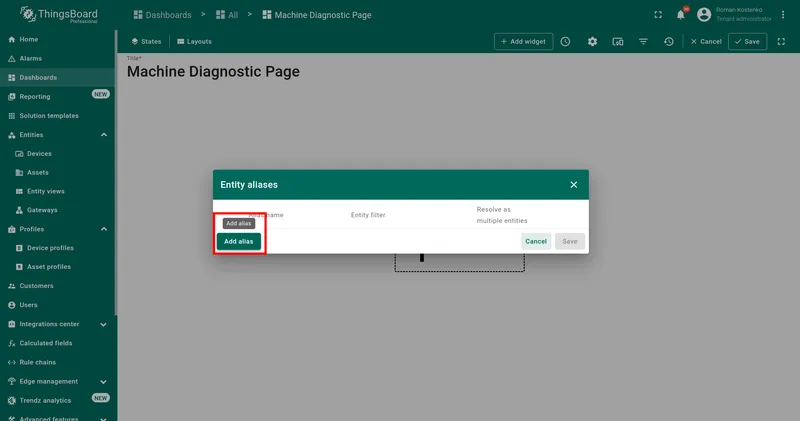Open Reporting in the sidebar
The image size is (800, 421).
57,96
